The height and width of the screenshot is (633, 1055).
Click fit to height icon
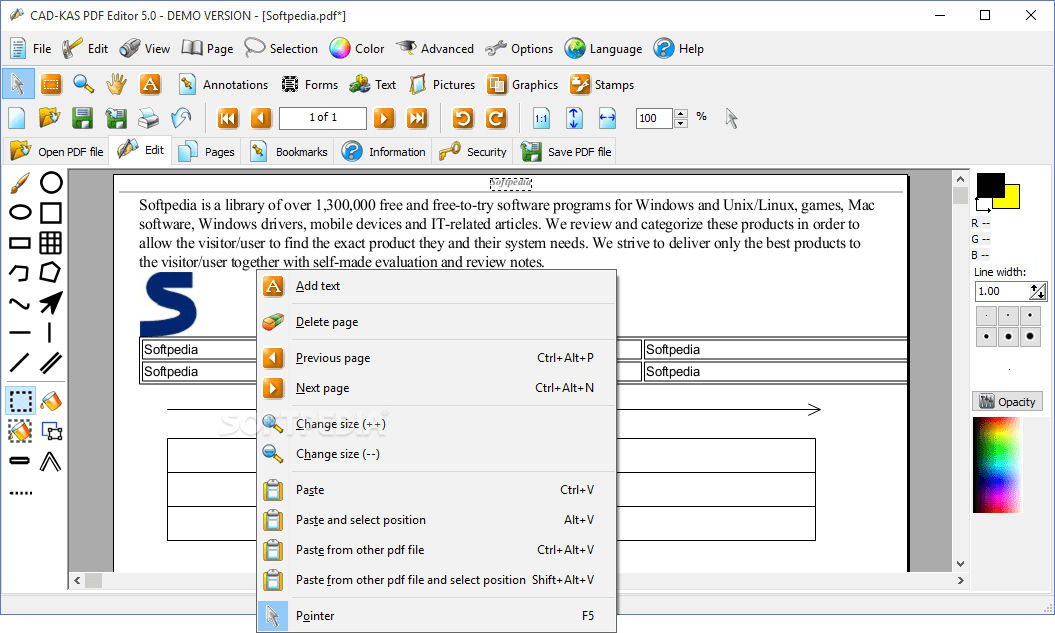click(574, 118)
